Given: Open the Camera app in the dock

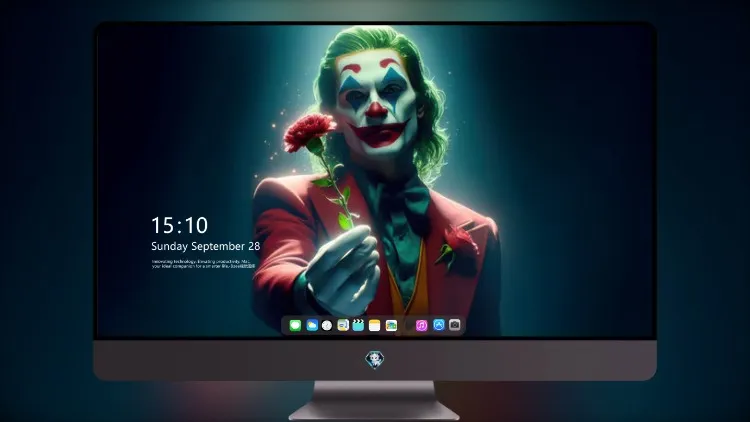Looking at the screenshot, I should [455, 325].
